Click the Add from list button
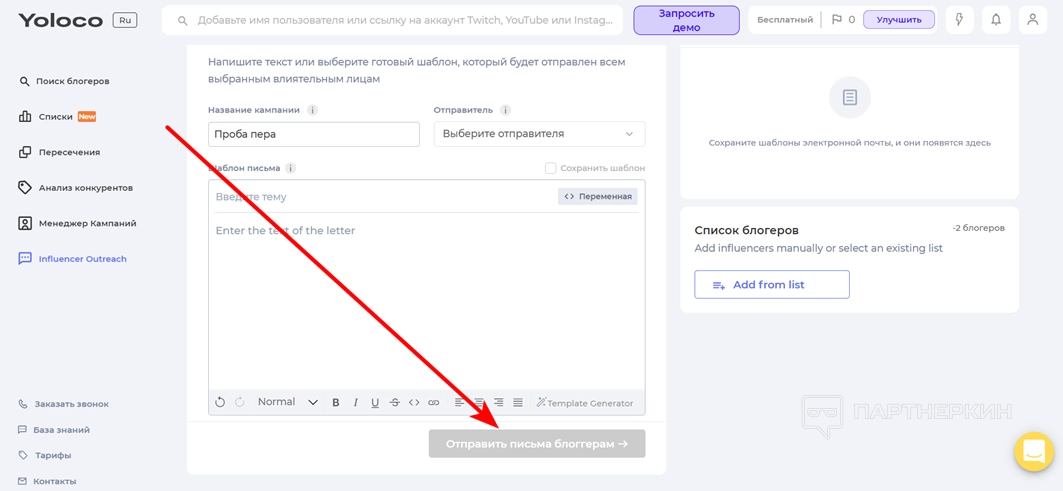Screen dimensions: 1063x491 (x=771, y=285)
